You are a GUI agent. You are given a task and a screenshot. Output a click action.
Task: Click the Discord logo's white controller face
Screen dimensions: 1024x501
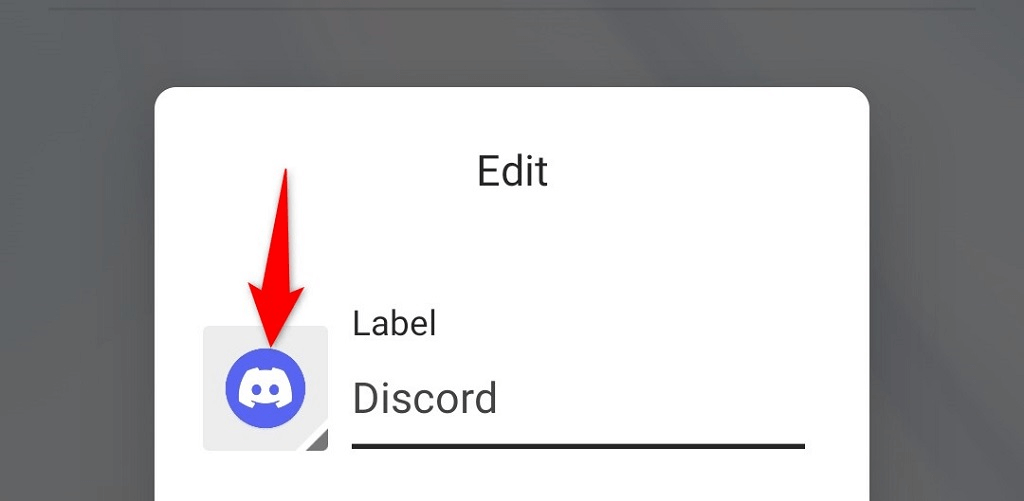pyautogui.click(x=265, y=390)
